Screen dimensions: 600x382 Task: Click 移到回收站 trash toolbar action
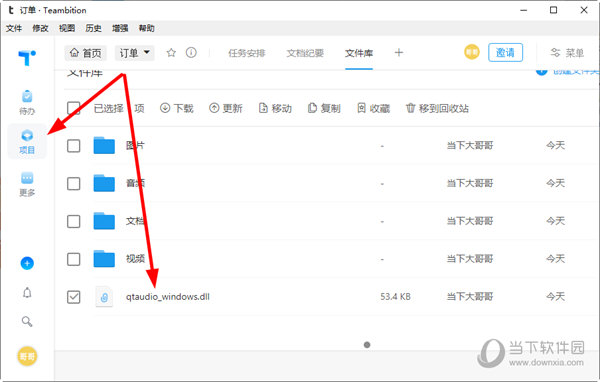tap(437, 108)
